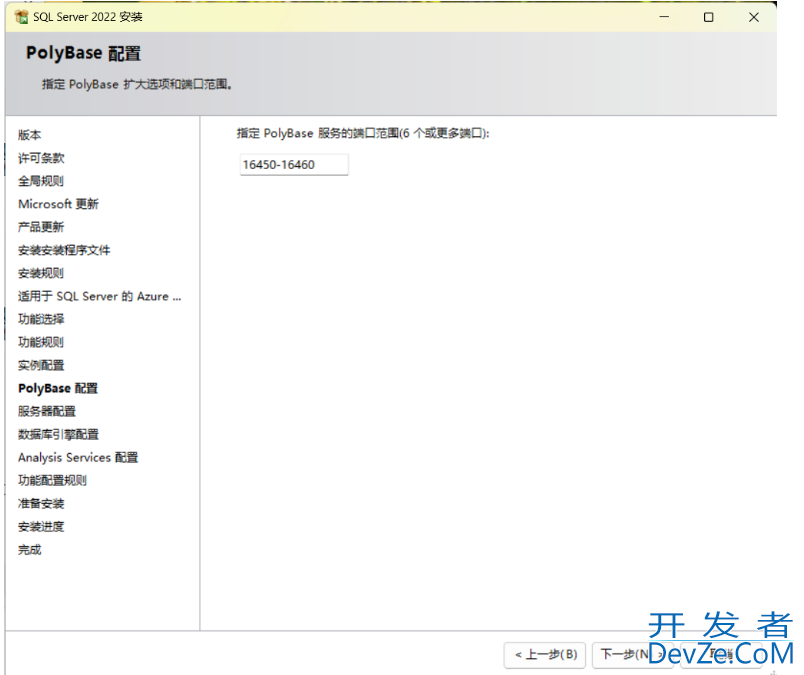Select the 准备安装 step
The image size is (804, 675).
[x=41, y=504]
